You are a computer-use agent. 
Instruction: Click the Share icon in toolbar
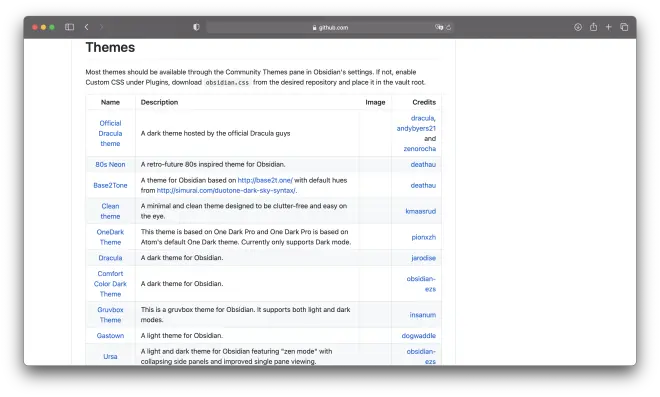(x=593, y=27)
